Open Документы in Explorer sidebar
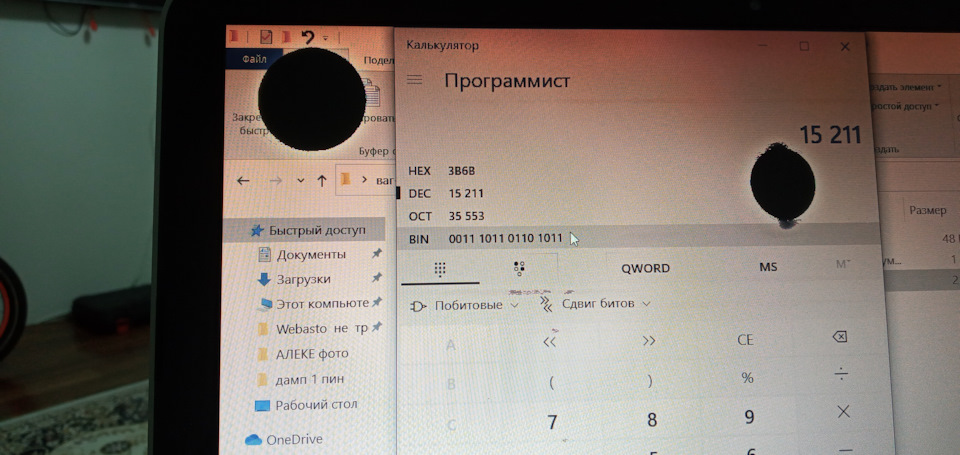960x455 pixels. (x=311, y=254)
